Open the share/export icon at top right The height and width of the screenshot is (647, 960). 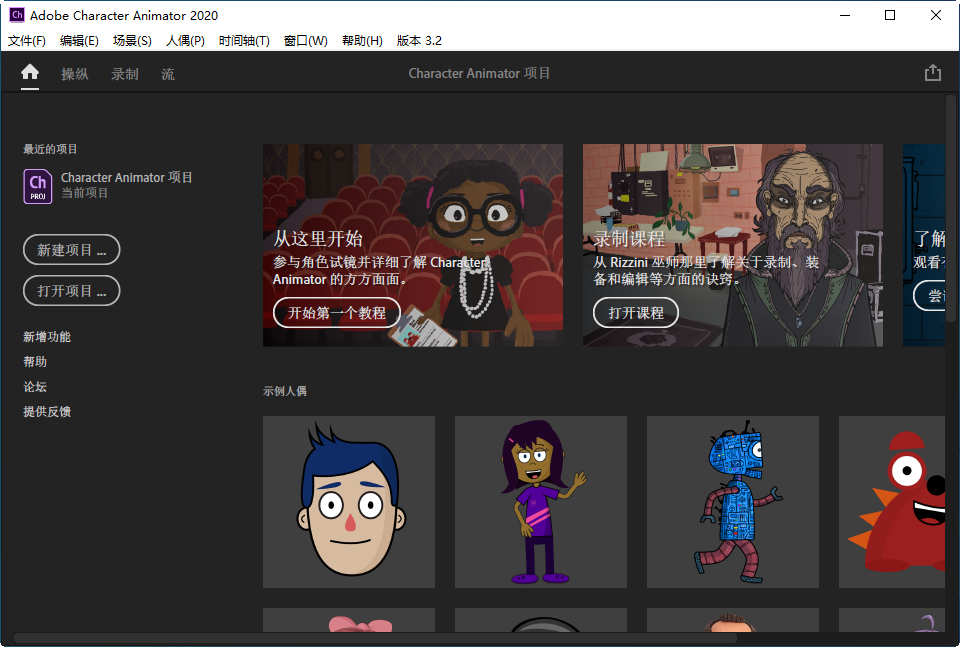[x=933, y=72]
